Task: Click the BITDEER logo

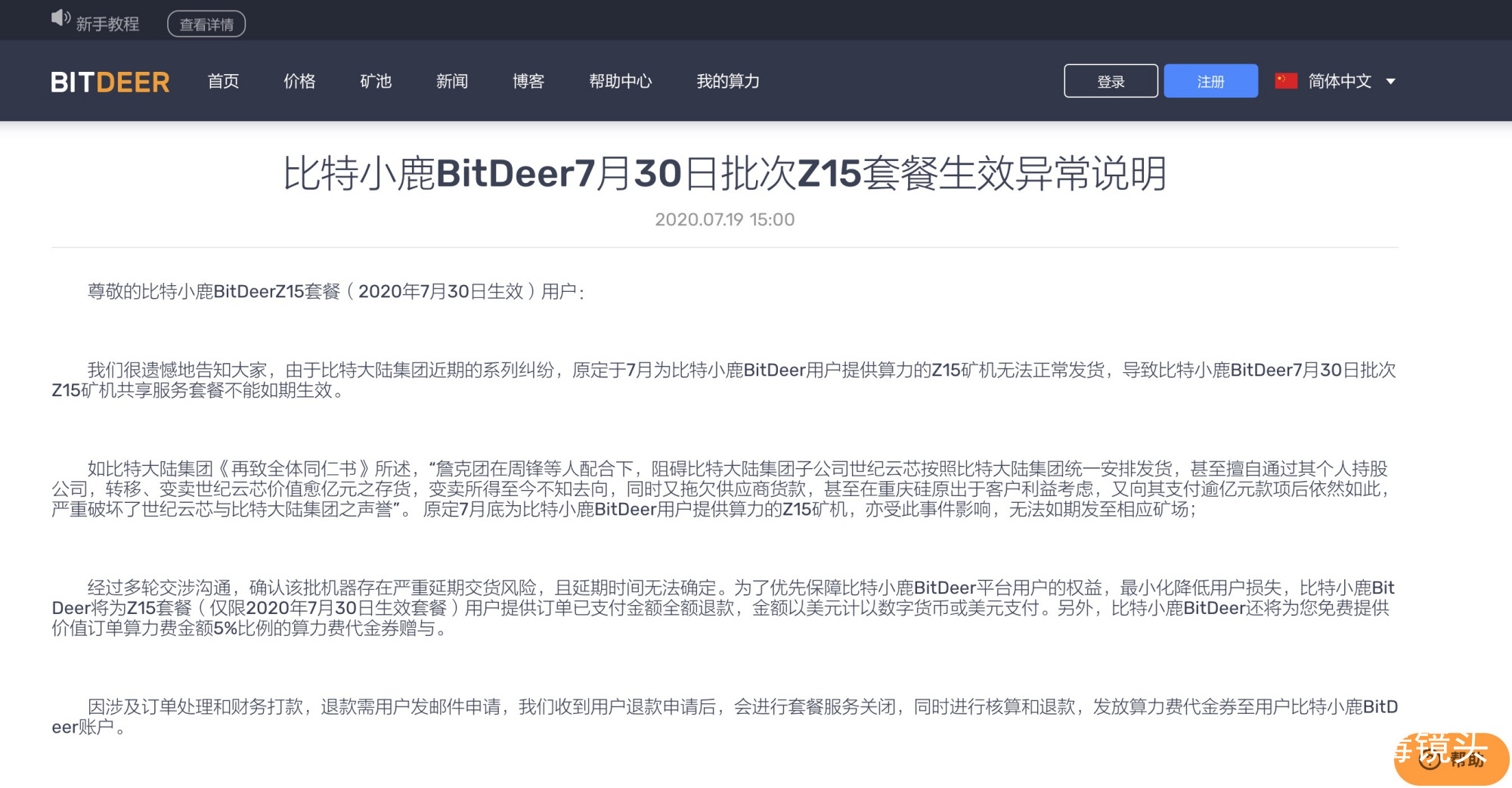Action: [110, 82]
